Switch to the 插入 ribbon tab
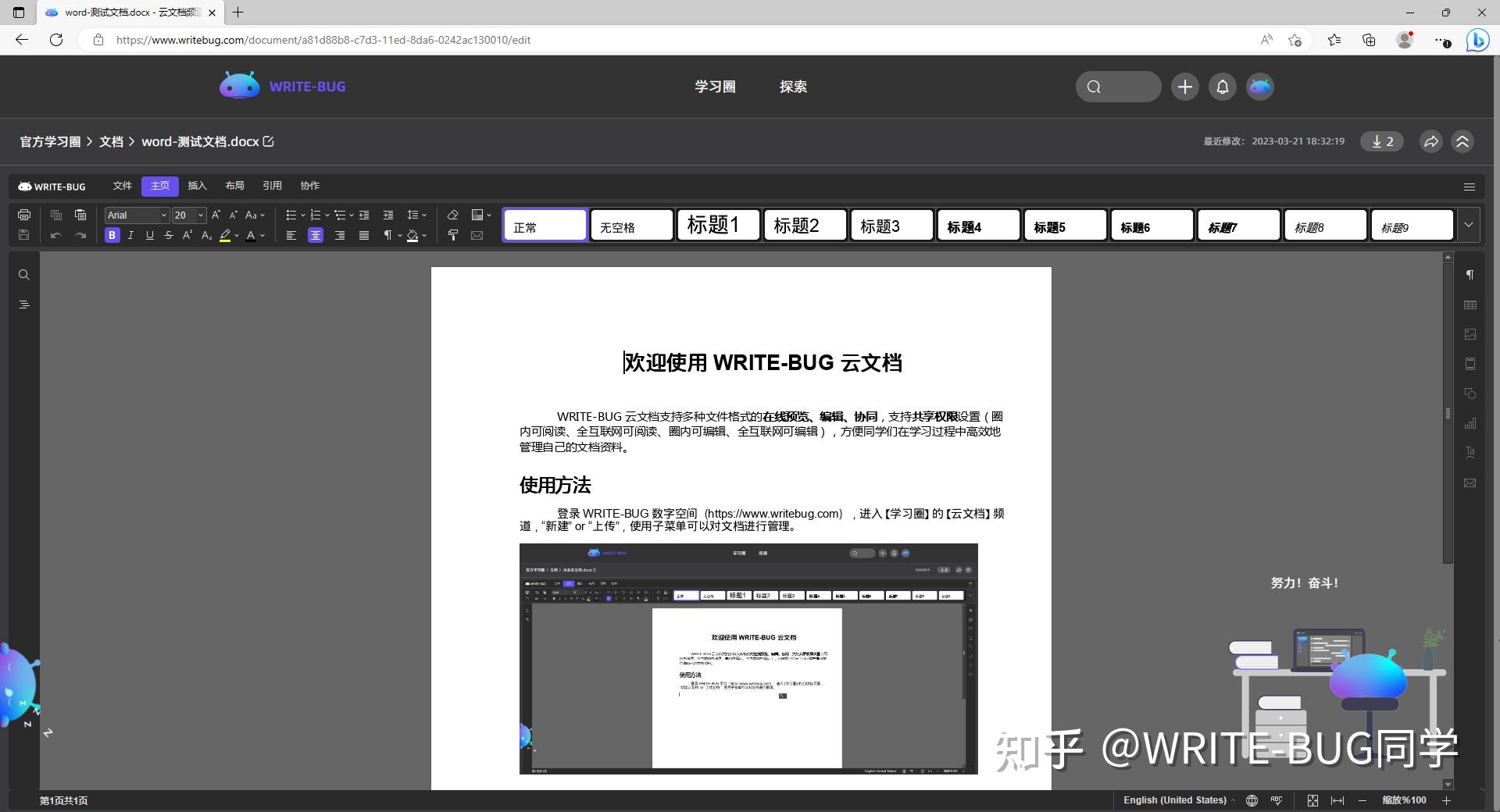This screenshot has width=1500, height=812. click(197, 186)
